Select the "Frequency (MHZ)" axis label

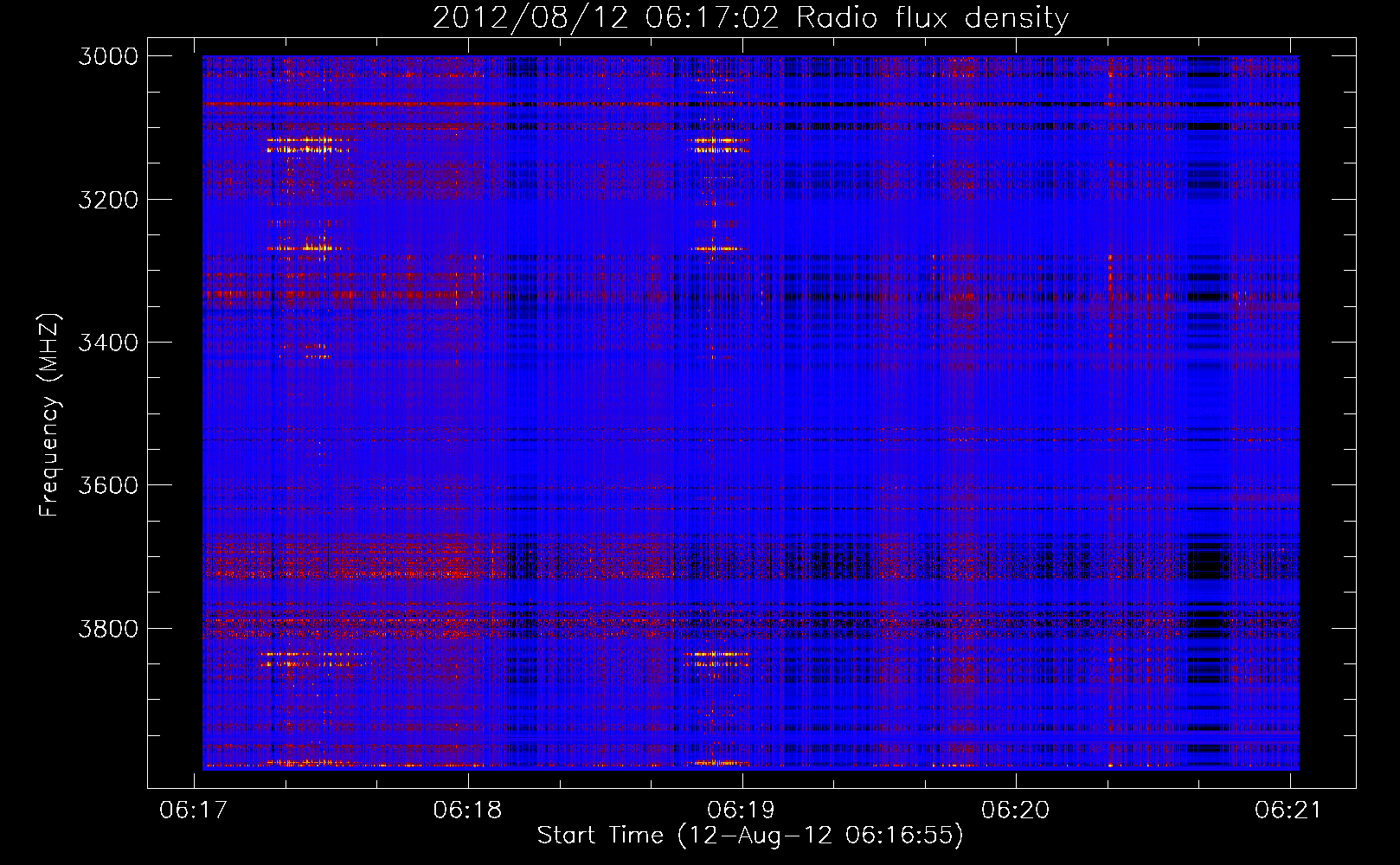click(x=49, y=415)
